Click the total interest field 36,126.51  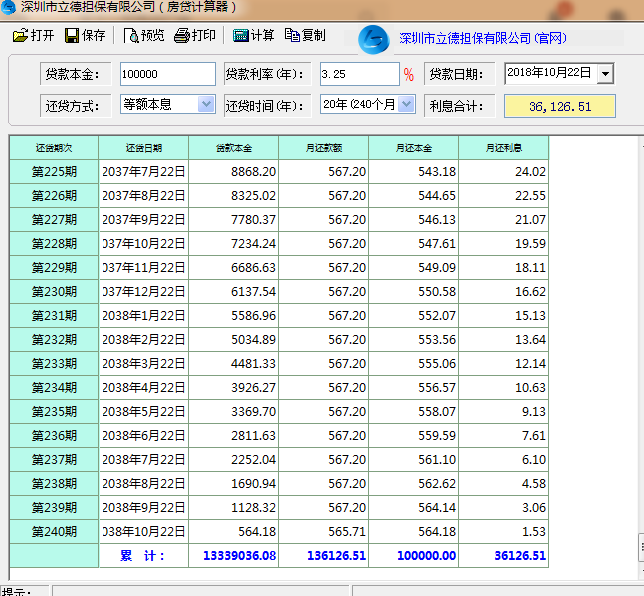(560, 106)
